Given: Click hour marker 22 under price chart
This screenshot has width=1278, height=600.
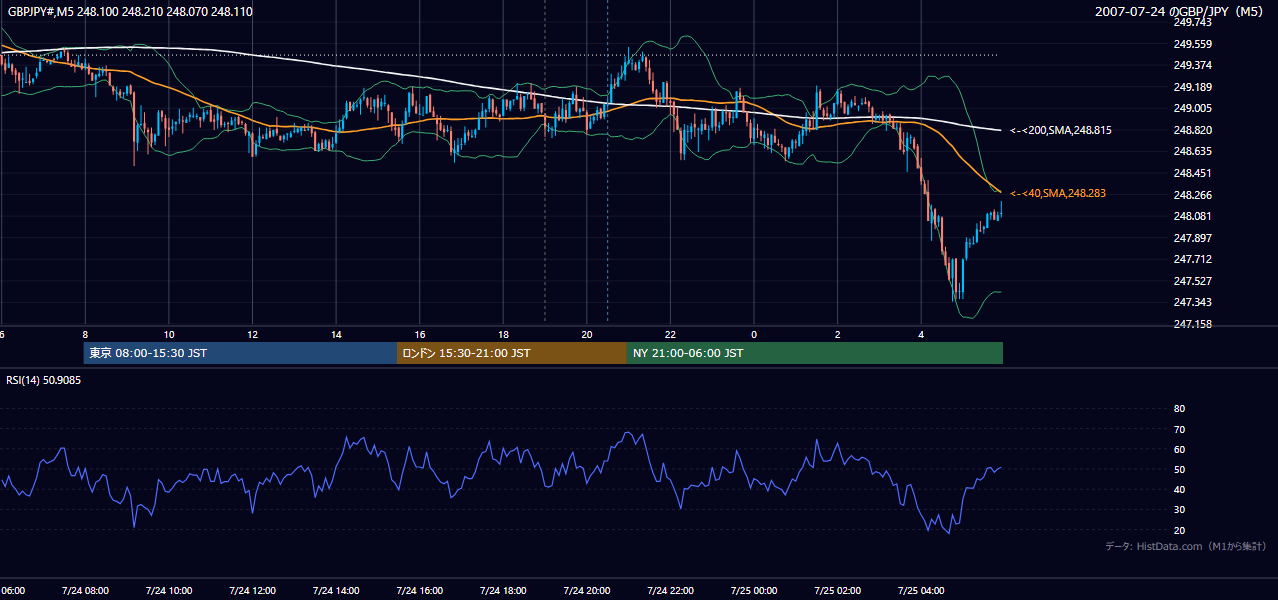Looking at the screenshot, I should tap(671, 334).
